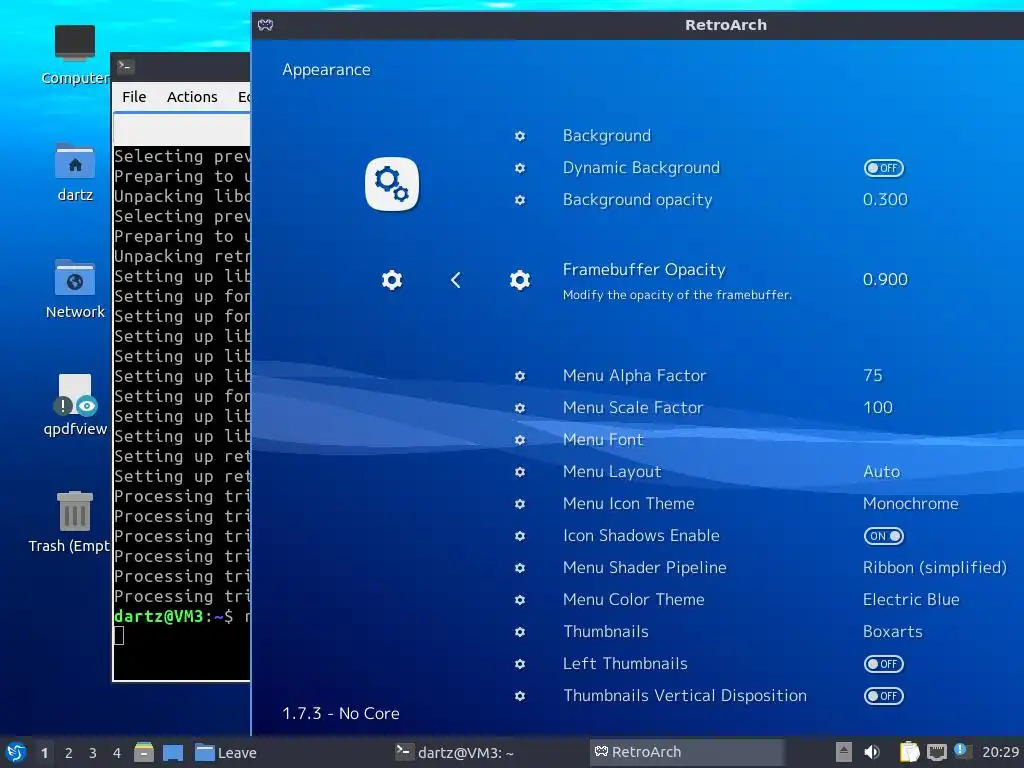Image resolution: width=1024 pixels, height=768 pixels.
Task: Click the gear beside Thumbnails Vertical Disposition
Action: [x=520, y=696]
